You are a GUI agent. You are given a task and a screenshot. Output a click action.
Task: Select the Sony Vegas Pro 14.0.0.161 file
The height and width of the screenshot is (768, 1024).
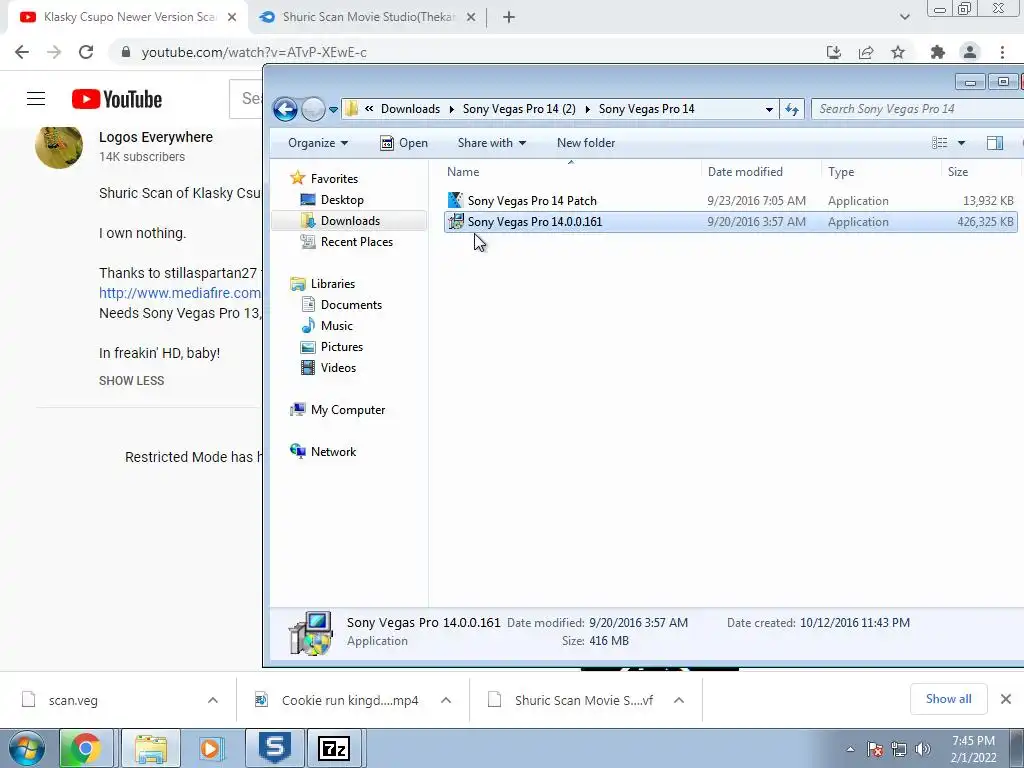point(730,222)
